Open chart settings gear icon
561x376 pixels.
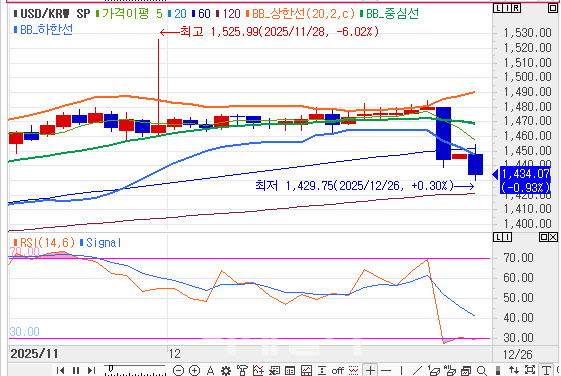coord(226,371)
